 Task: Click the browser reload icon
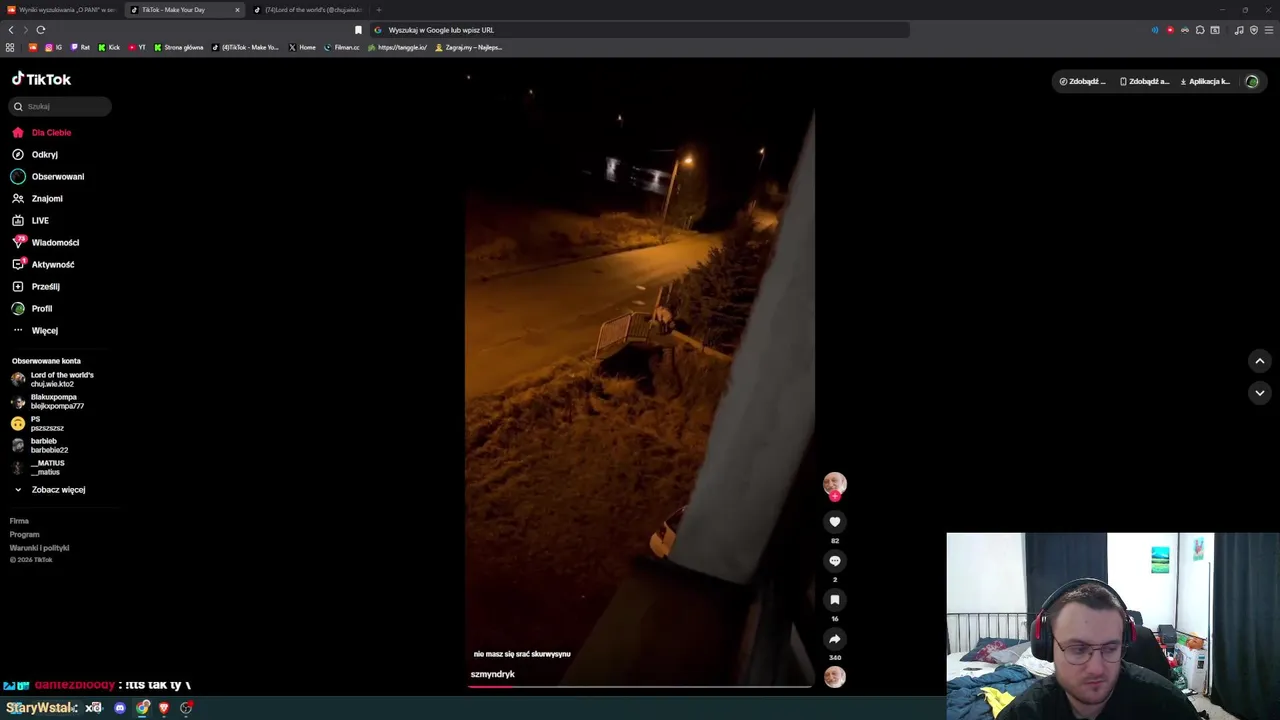tap(40, 30)
